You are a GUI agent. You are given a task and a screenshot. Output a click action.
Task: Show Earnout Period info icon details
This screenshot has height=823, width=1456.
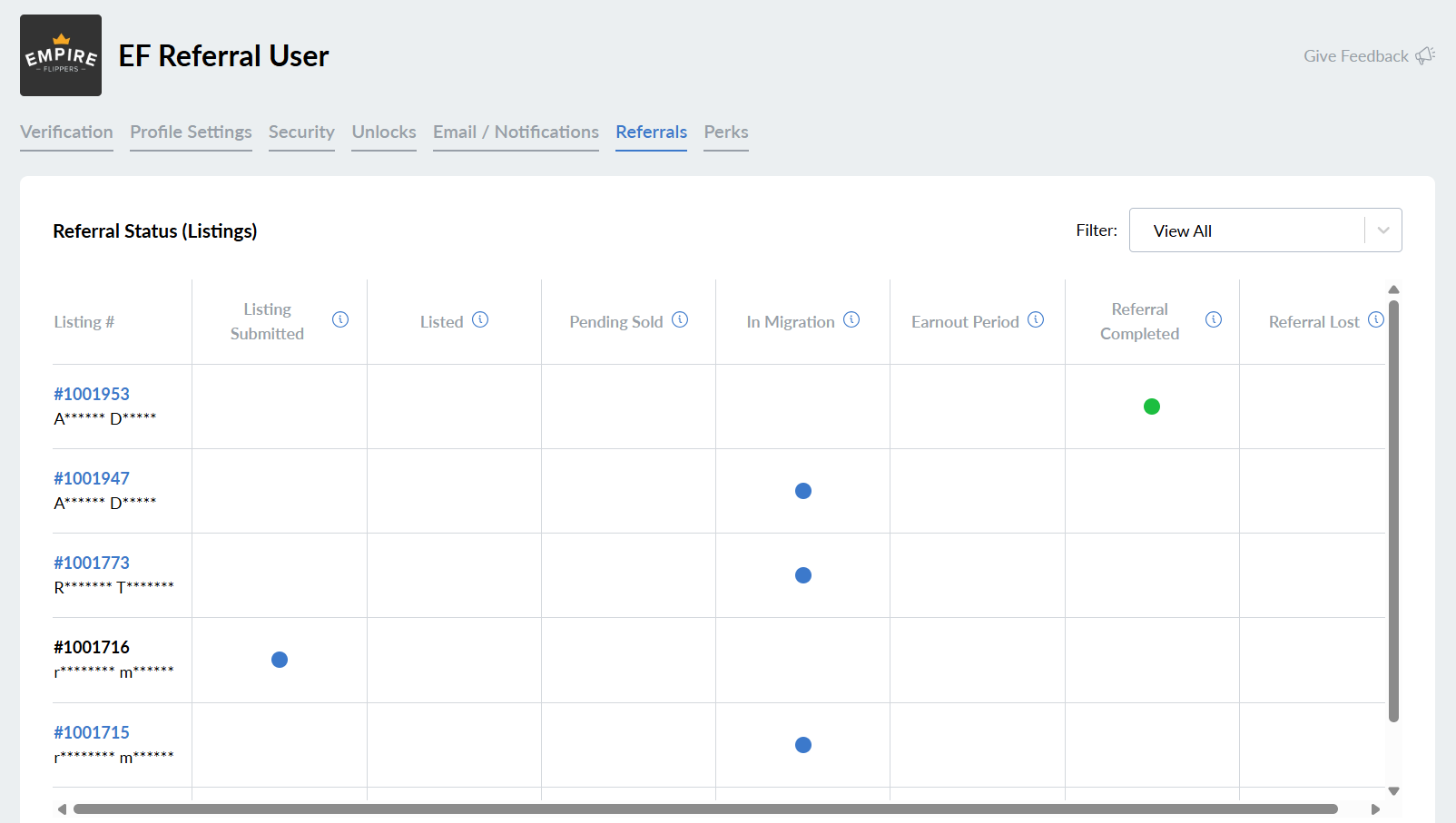pos(1036,319)
